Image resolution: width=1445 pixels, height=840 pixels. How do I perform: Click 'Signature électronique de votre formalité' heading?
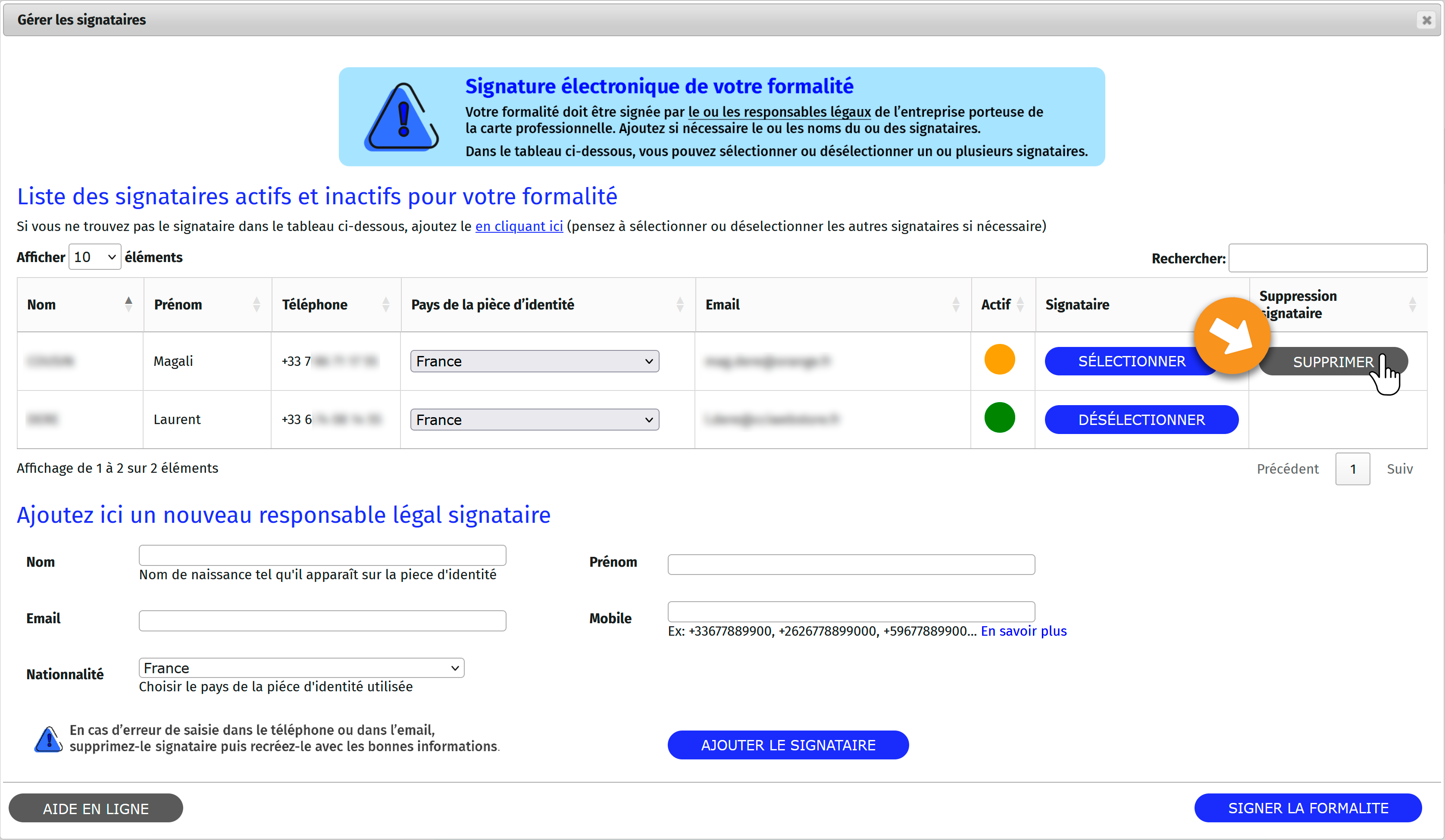[659, 87]
